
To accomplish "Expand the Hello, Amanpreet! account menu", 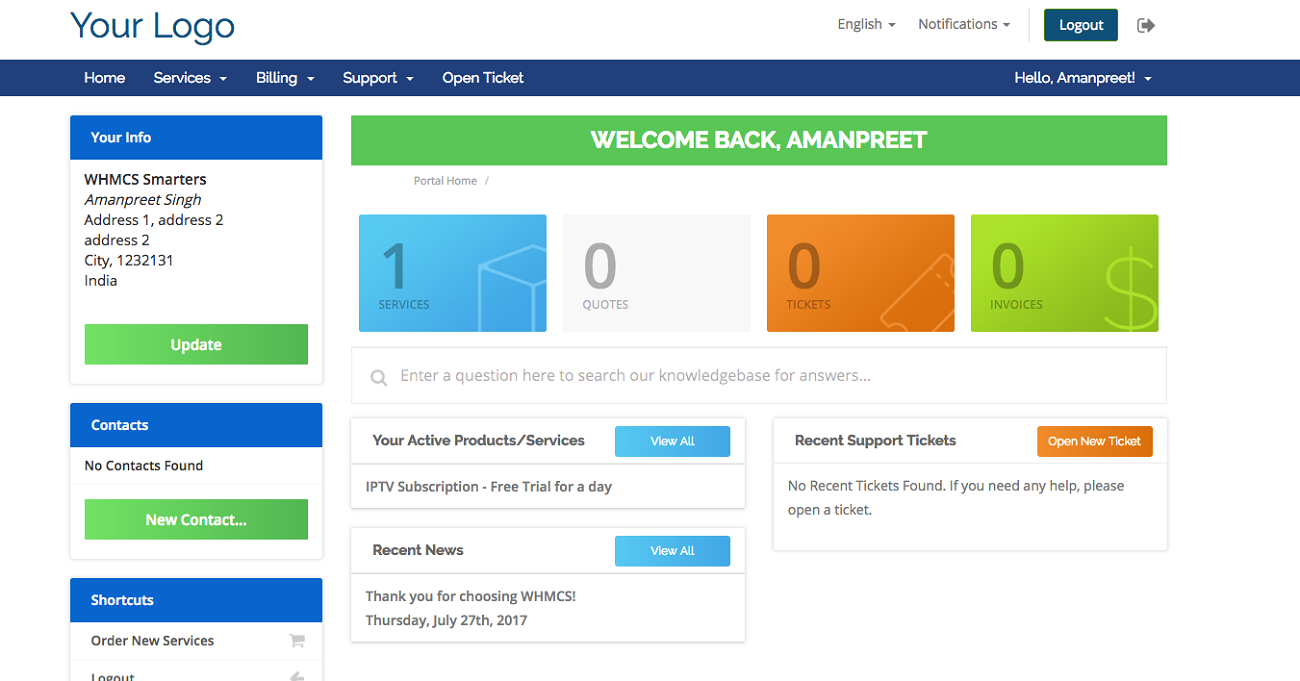I will tap(1082, 78).
